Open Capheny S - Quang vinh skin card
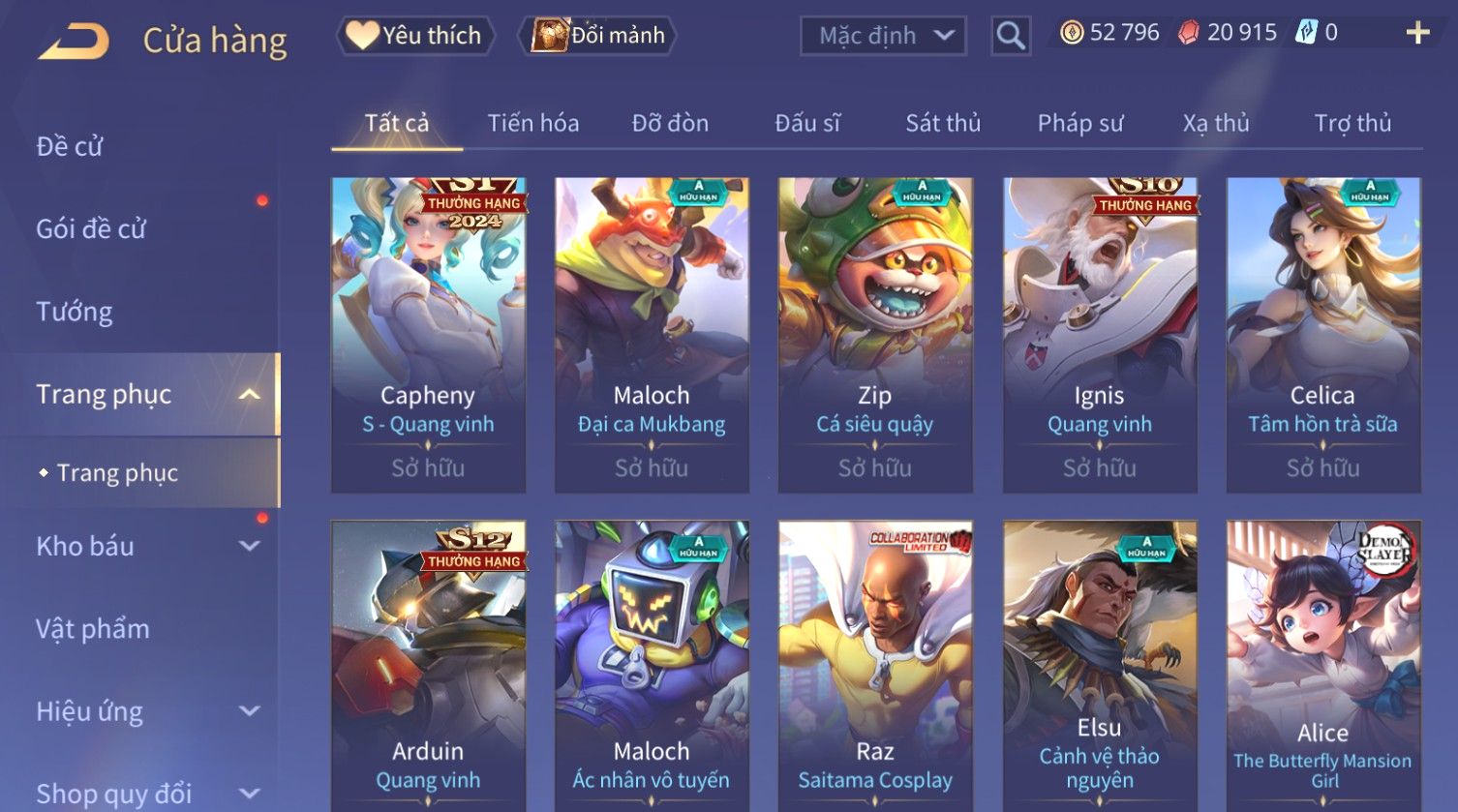Viewport: 1458px width, 812px height. click(428, 335)
